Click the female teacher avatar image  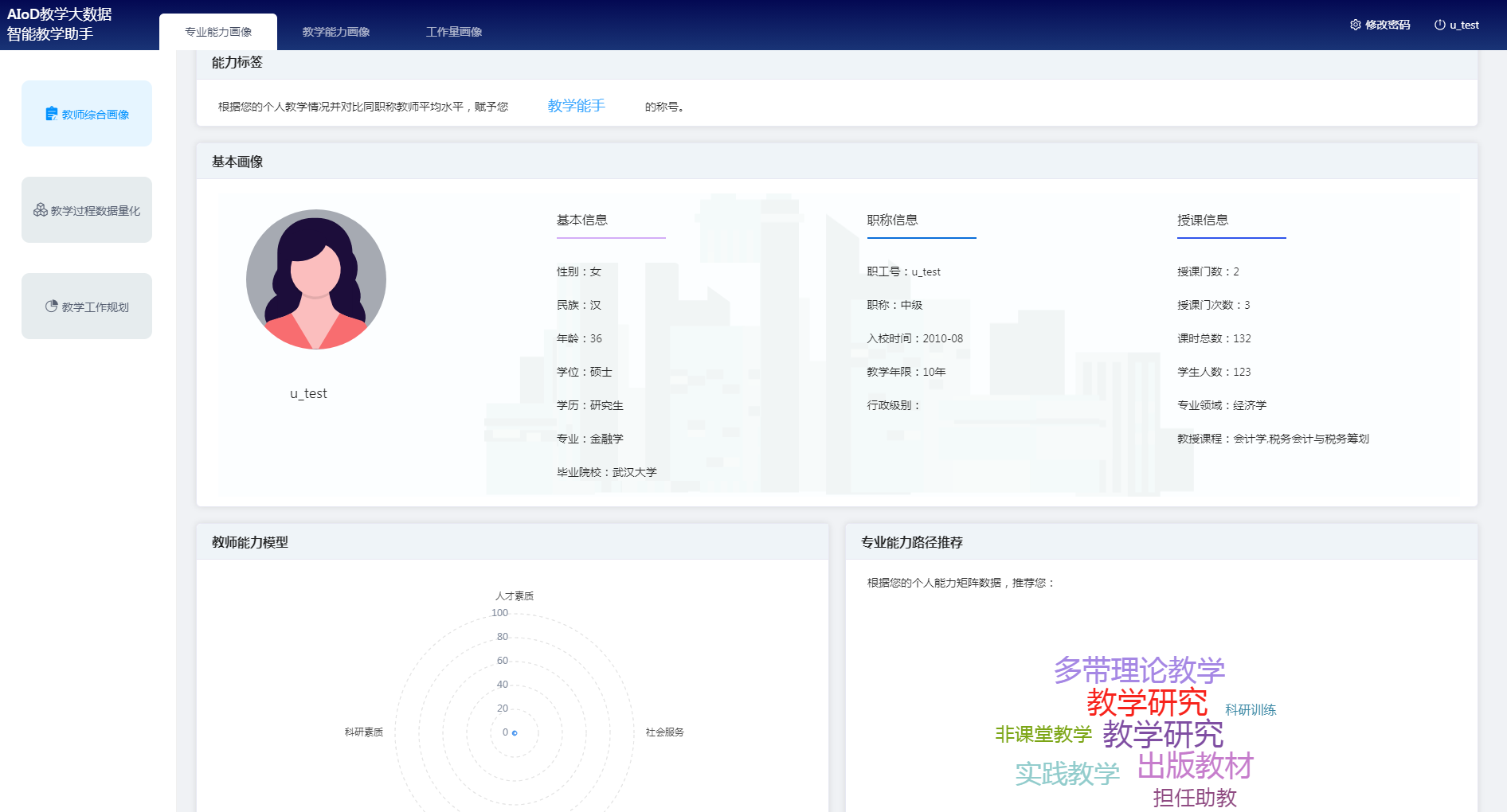315,279
